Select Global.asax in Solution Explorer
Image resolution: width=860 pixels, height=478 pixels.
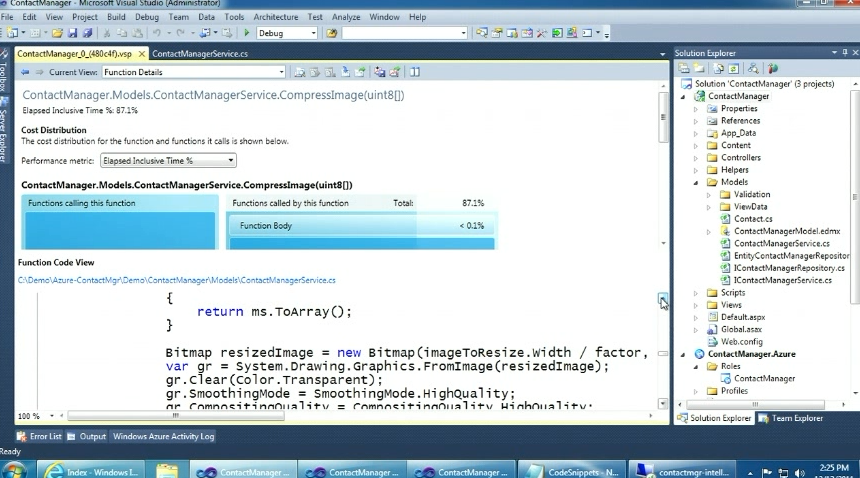point(742,329)
